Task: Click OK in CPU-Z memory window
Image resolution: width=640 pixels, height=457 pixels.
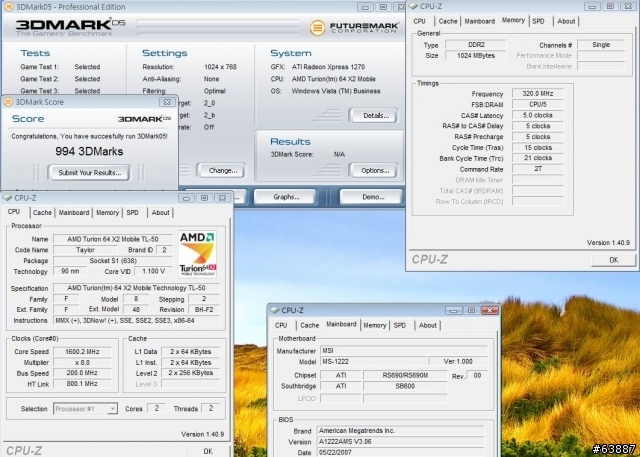Action: [613, 260]
